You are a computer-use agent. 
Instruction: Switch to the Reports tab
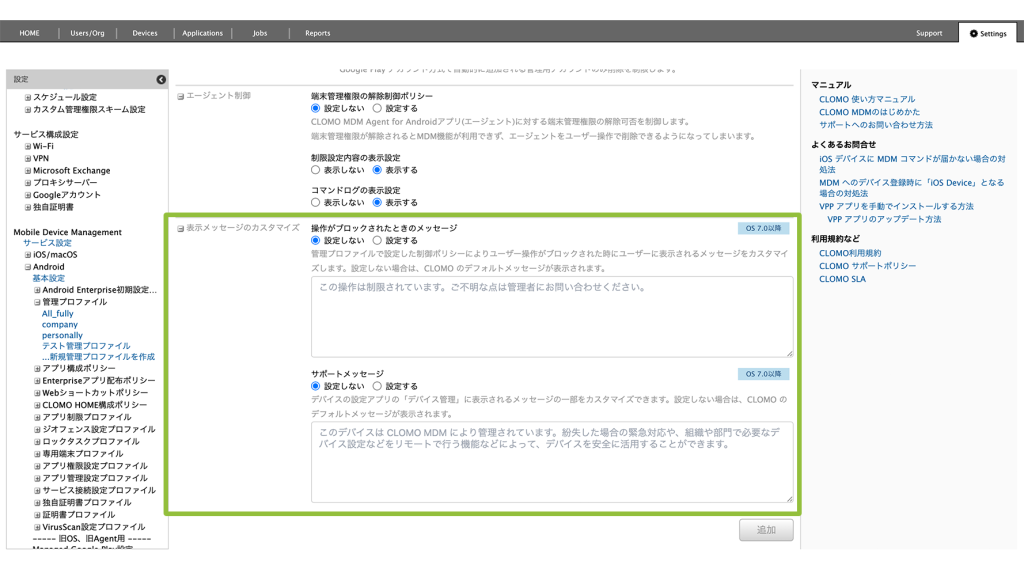[x=317, y=33]
